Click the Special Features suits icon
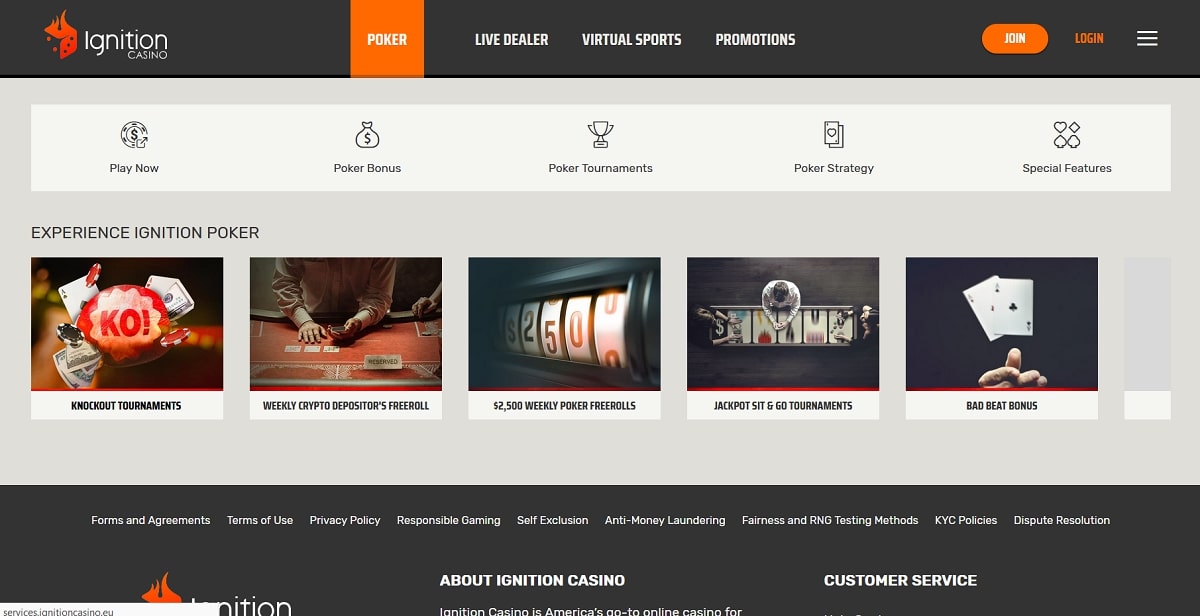Viewport: 1200px width, 616px height. pyautogui.click(x=1067, y=134)
